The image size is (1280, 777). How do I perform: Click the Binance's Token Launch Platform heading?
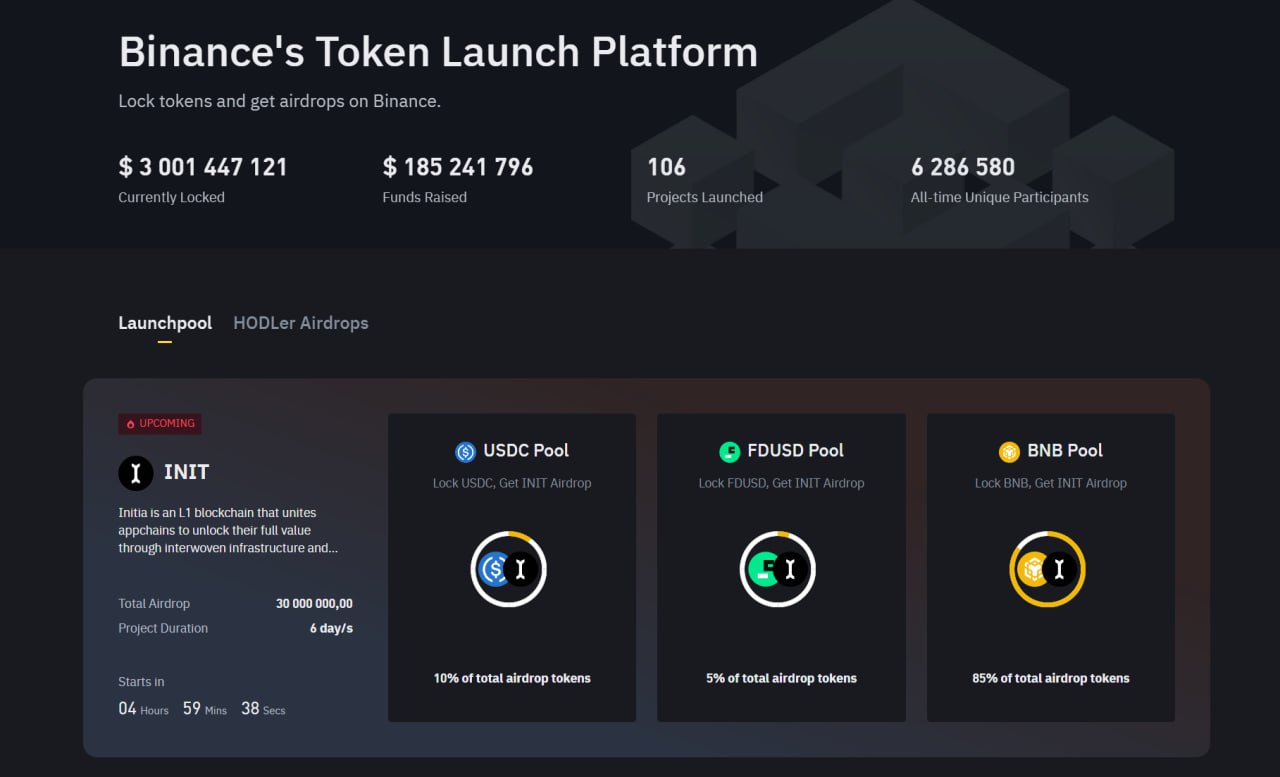[x=438, y=52]
